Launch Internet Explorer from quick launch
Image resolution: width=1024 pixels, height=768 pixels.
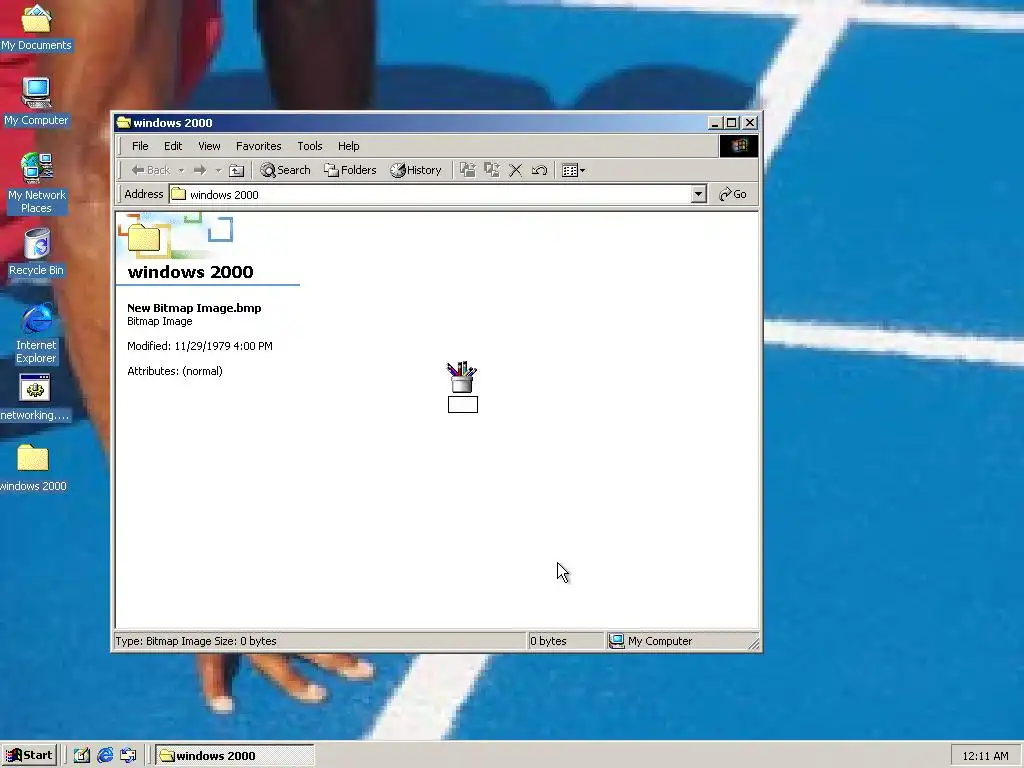[x=105, y=756]
